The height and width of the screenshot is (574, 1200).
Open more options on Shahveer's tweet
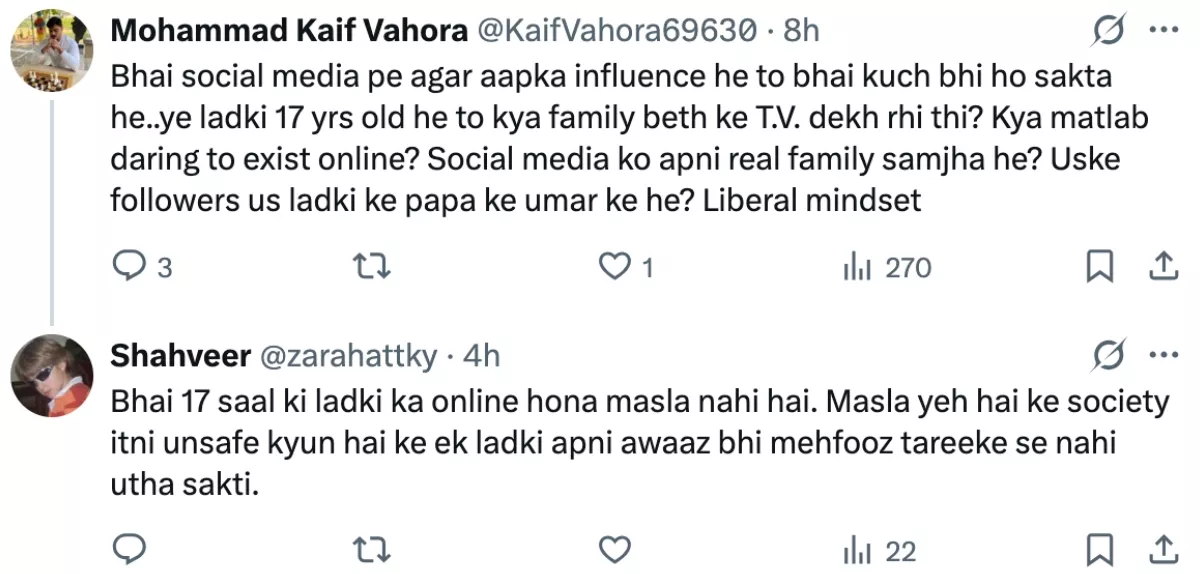1162,354
